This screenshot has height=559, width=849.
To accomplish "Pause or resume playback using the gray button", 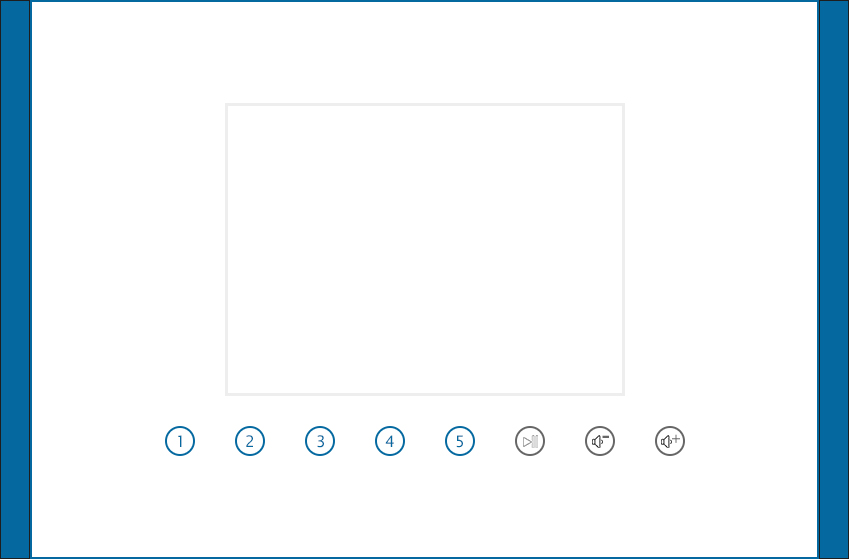I will point(530,441).
